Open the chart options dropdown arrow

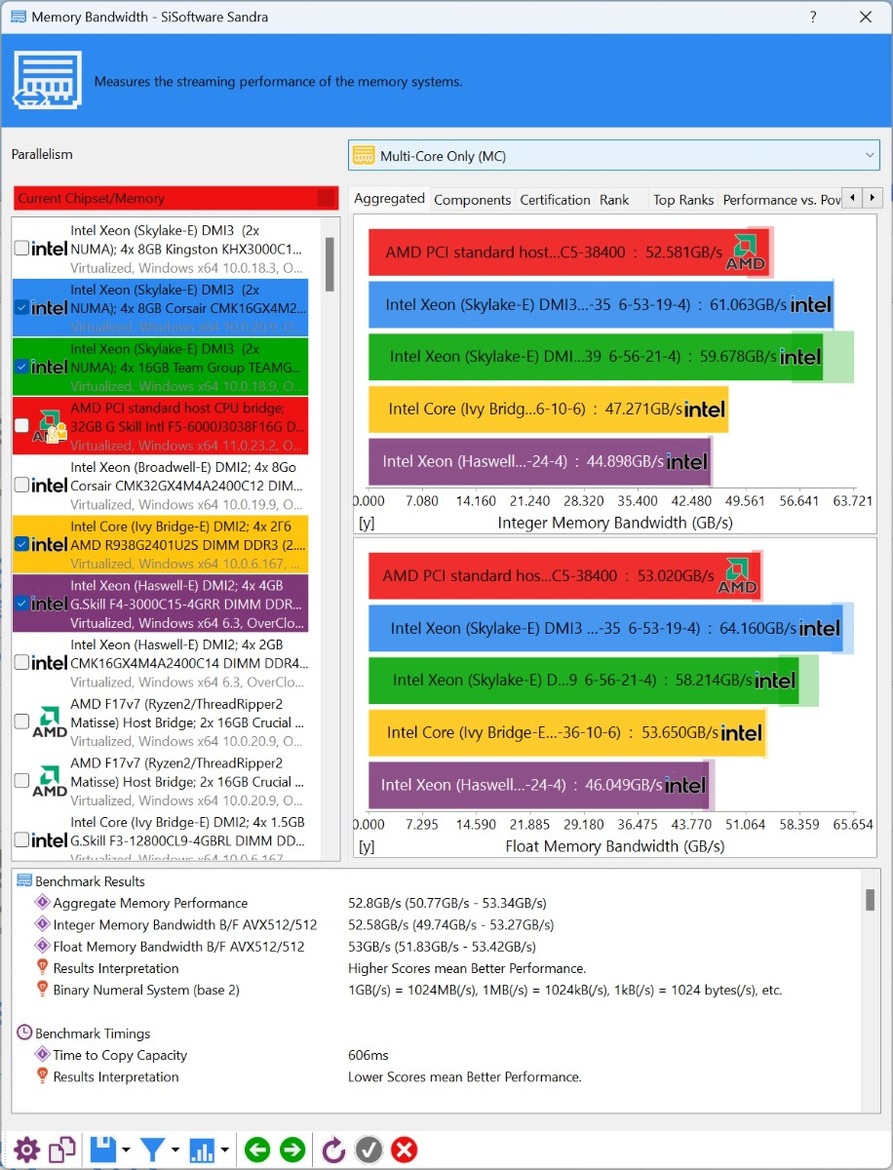225,1150
